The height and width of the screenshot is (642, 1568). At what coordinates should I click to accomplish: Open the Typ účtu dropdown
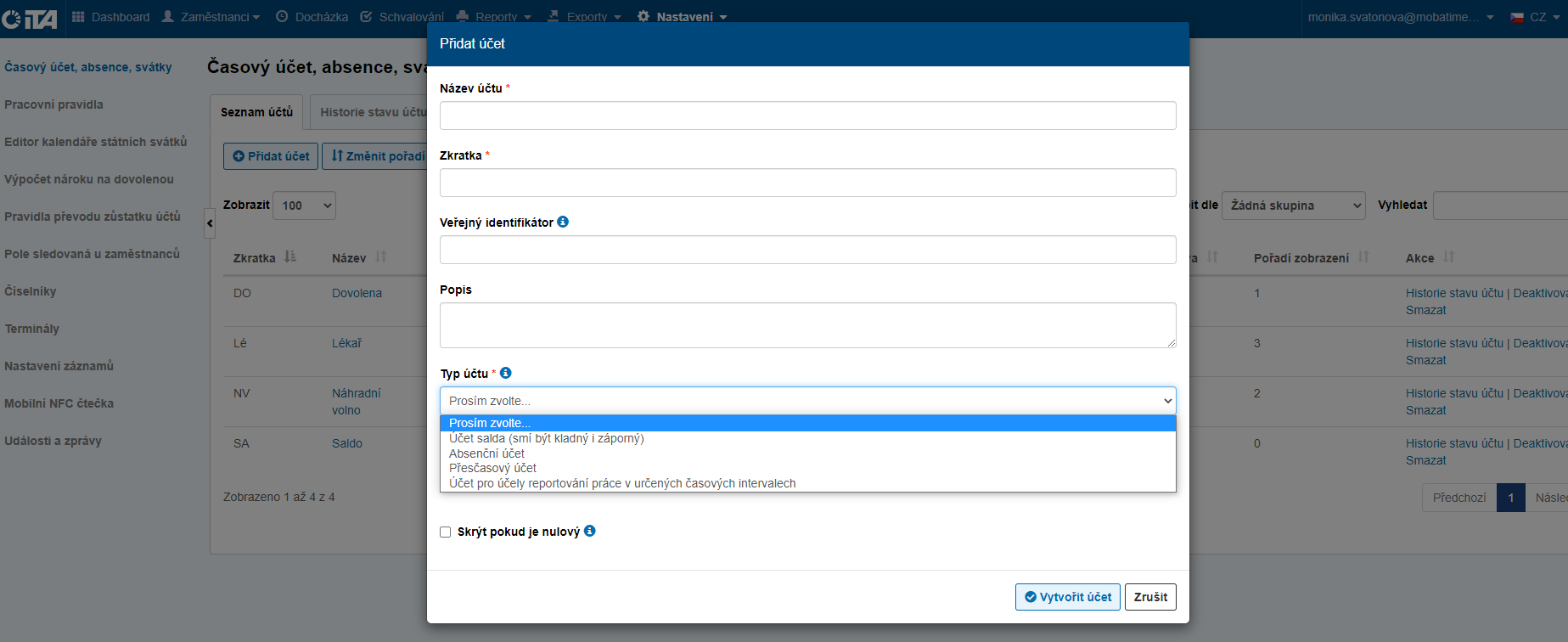[807, 401]
